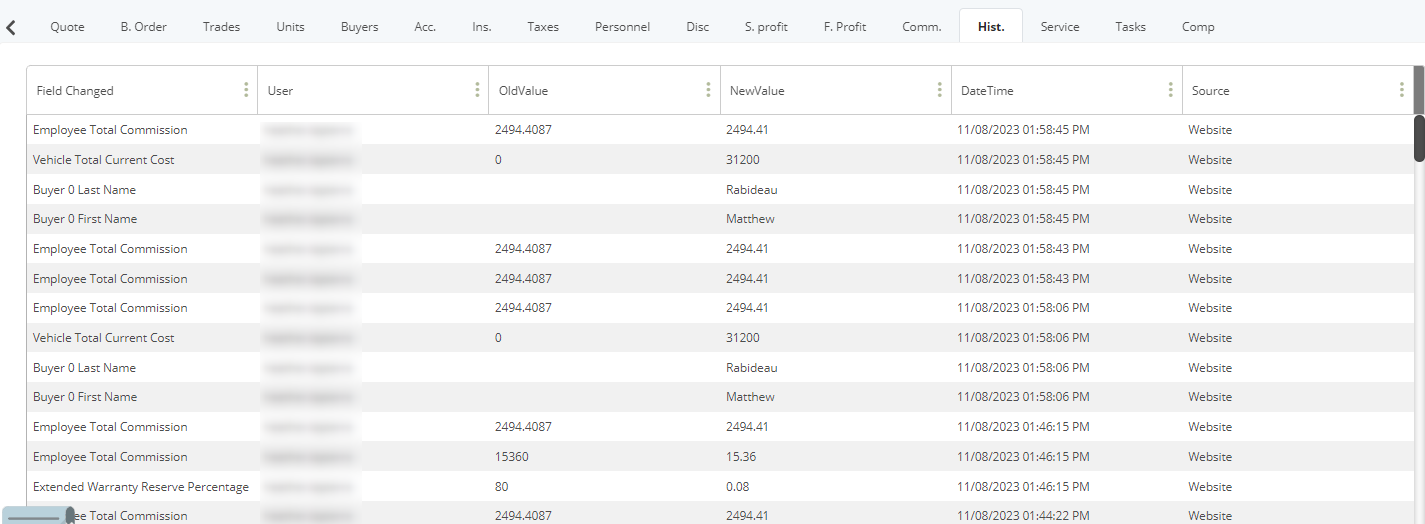1425x524 pixels.
Task: Click the back chevron arrow
Action: pos(11,27)
